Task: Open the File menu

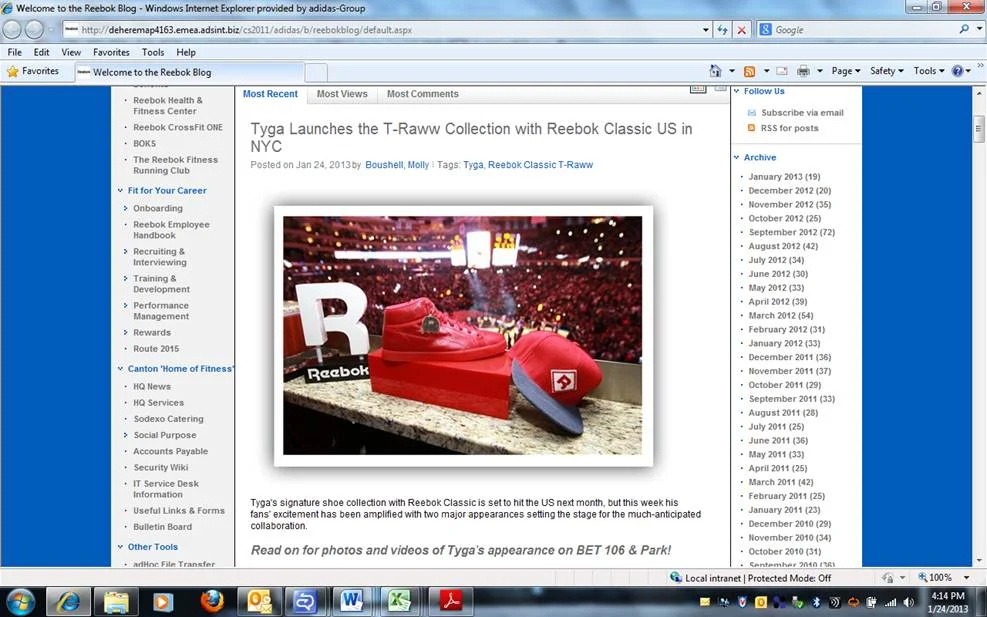Action: [14, 52]
